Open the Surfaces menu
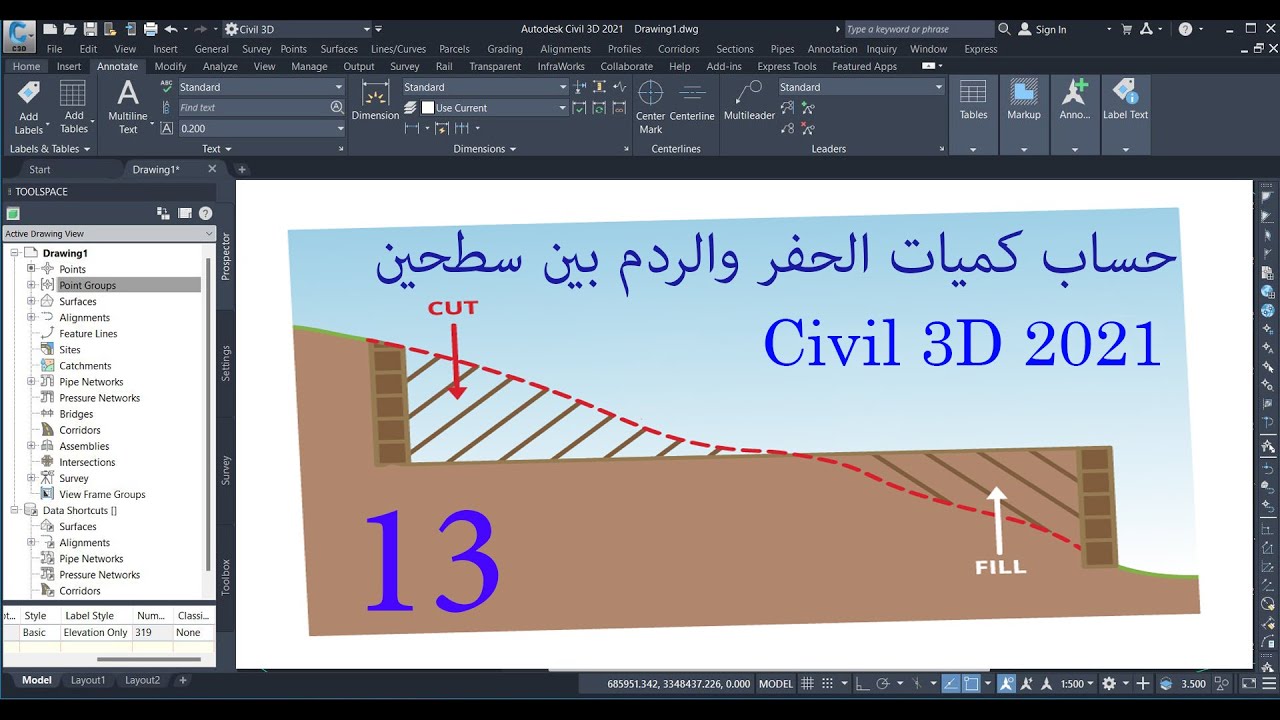 [x=339, y=48]
